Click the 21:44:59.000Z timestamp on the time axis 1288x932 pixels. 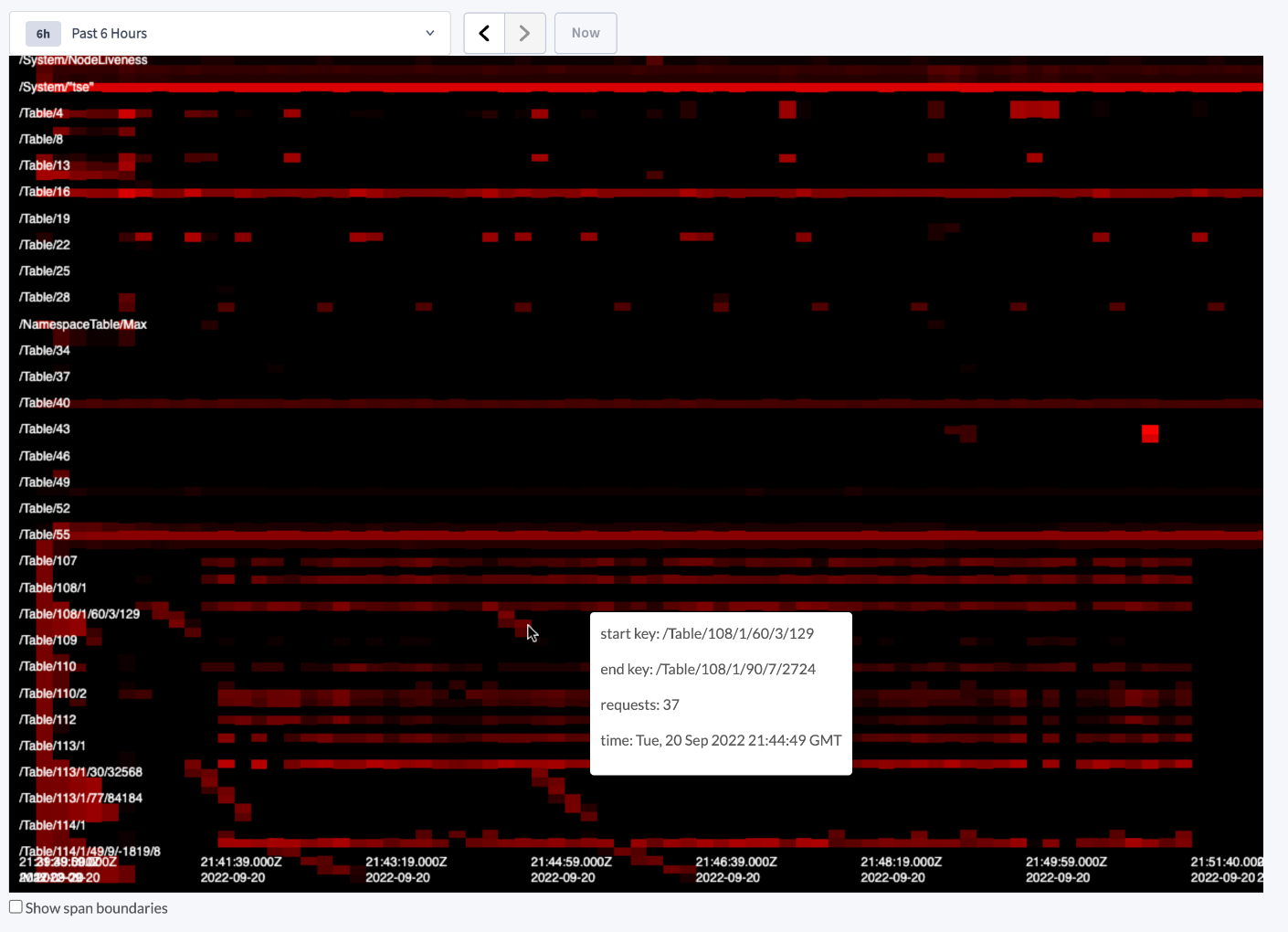(x=571, y=861)
